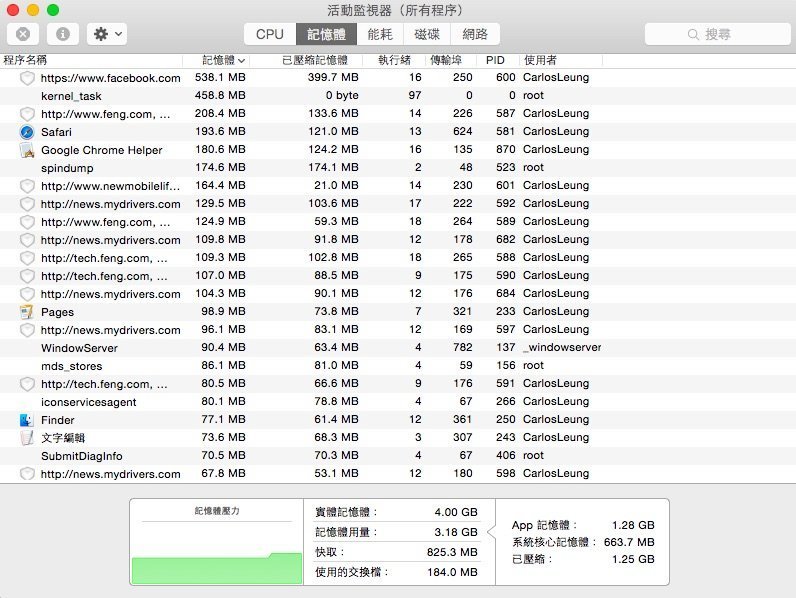This screenshot has width=796, height=598.
Task: Click shield icon on PID 590 row
Action: (27, 276)
